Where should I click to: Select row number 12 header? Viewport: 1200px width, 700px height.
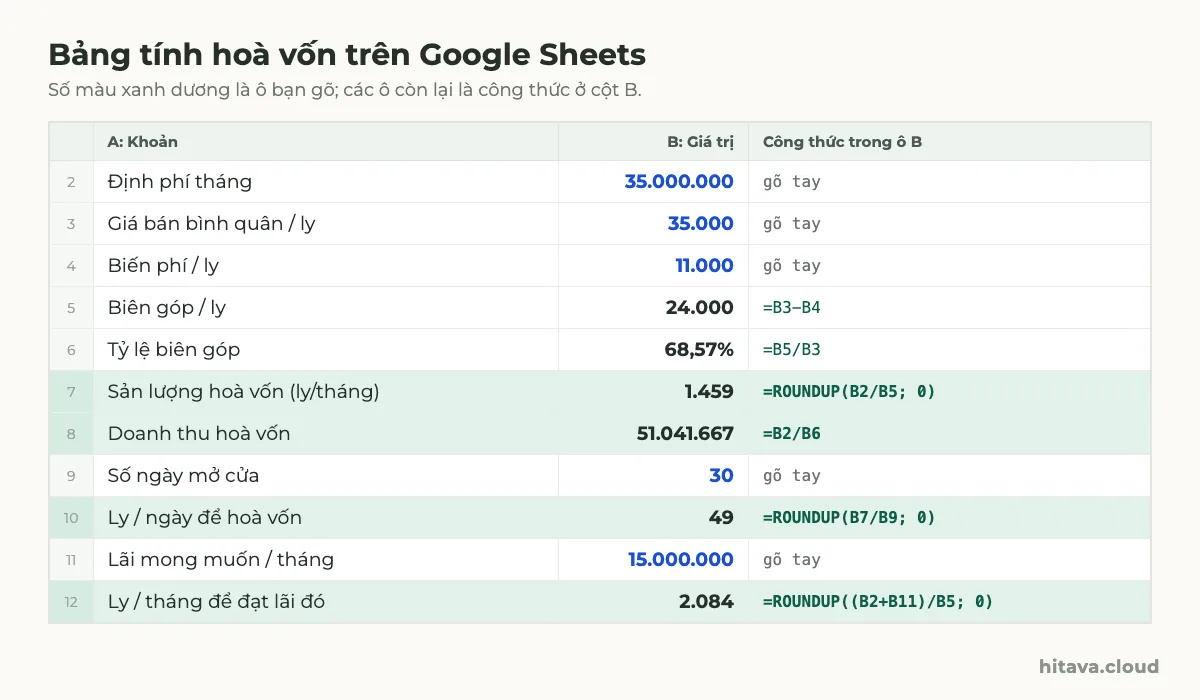click(71, 602)
